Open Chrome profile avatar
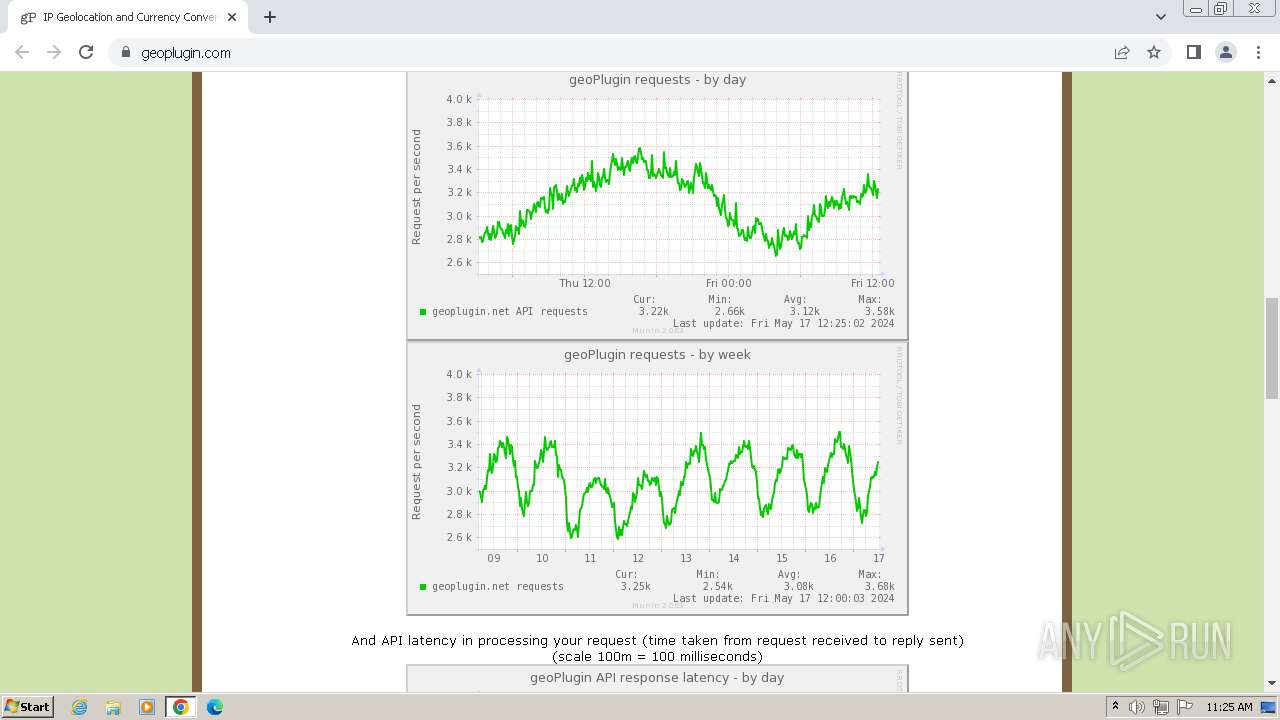Viewport: 1280px width, 720px height. (1226, 52)
